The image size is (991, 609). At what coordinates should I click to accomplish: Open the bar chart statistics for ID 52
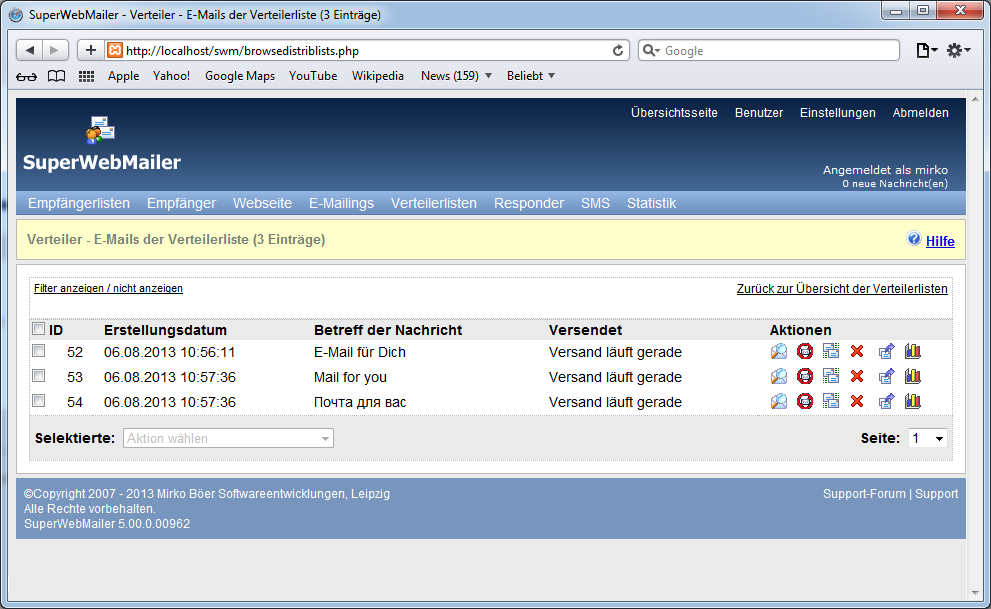click(x=913, y=351)
